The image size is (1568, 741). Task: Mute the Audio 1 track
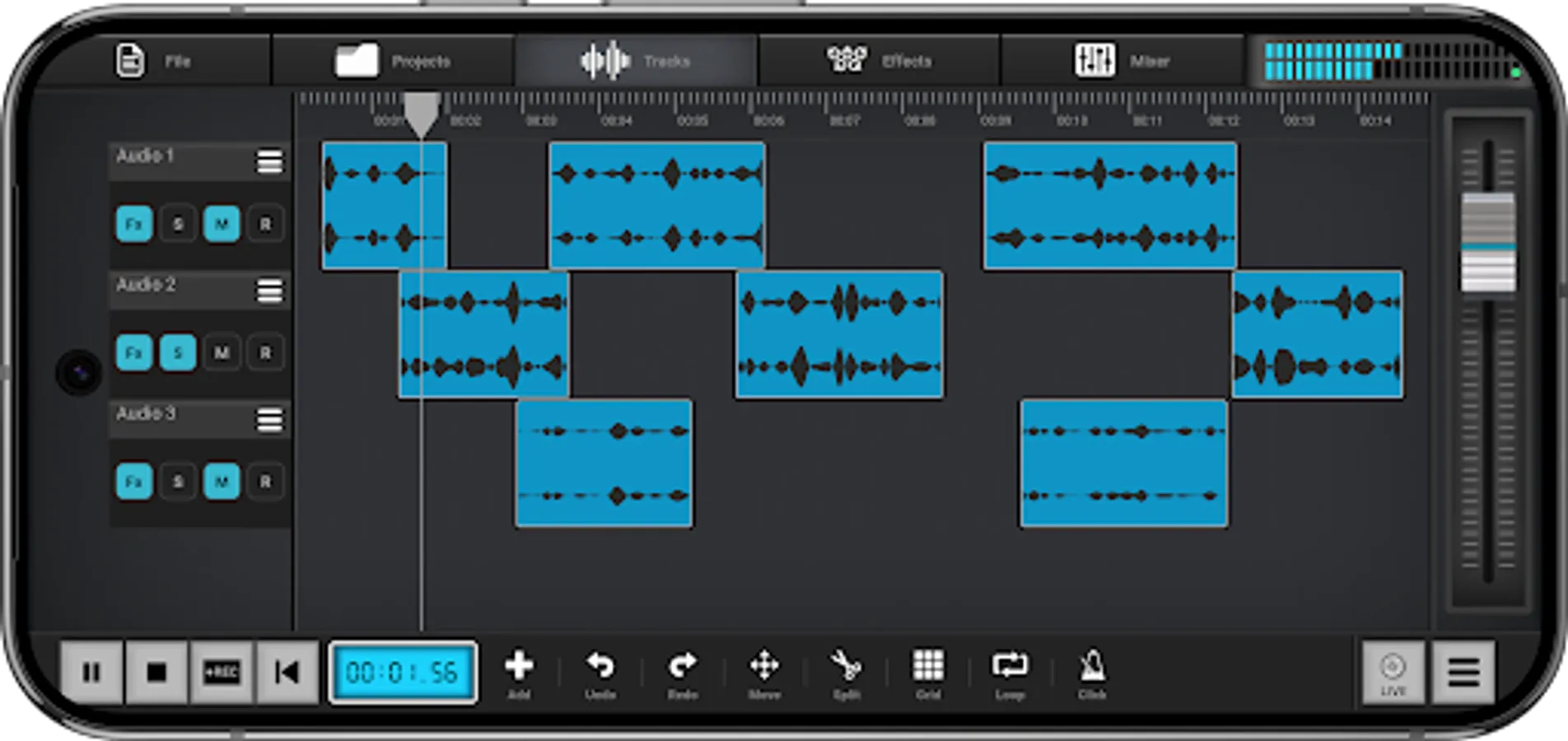pyautogui.click(x=222, y=223)
